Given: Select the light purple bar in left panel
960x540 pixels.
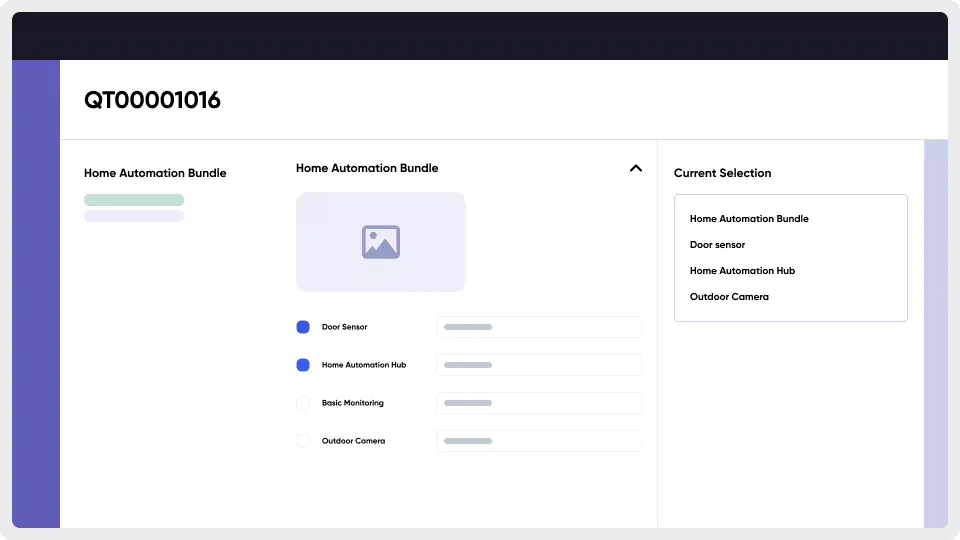Looking at the screenshot, I should [134, 216].
